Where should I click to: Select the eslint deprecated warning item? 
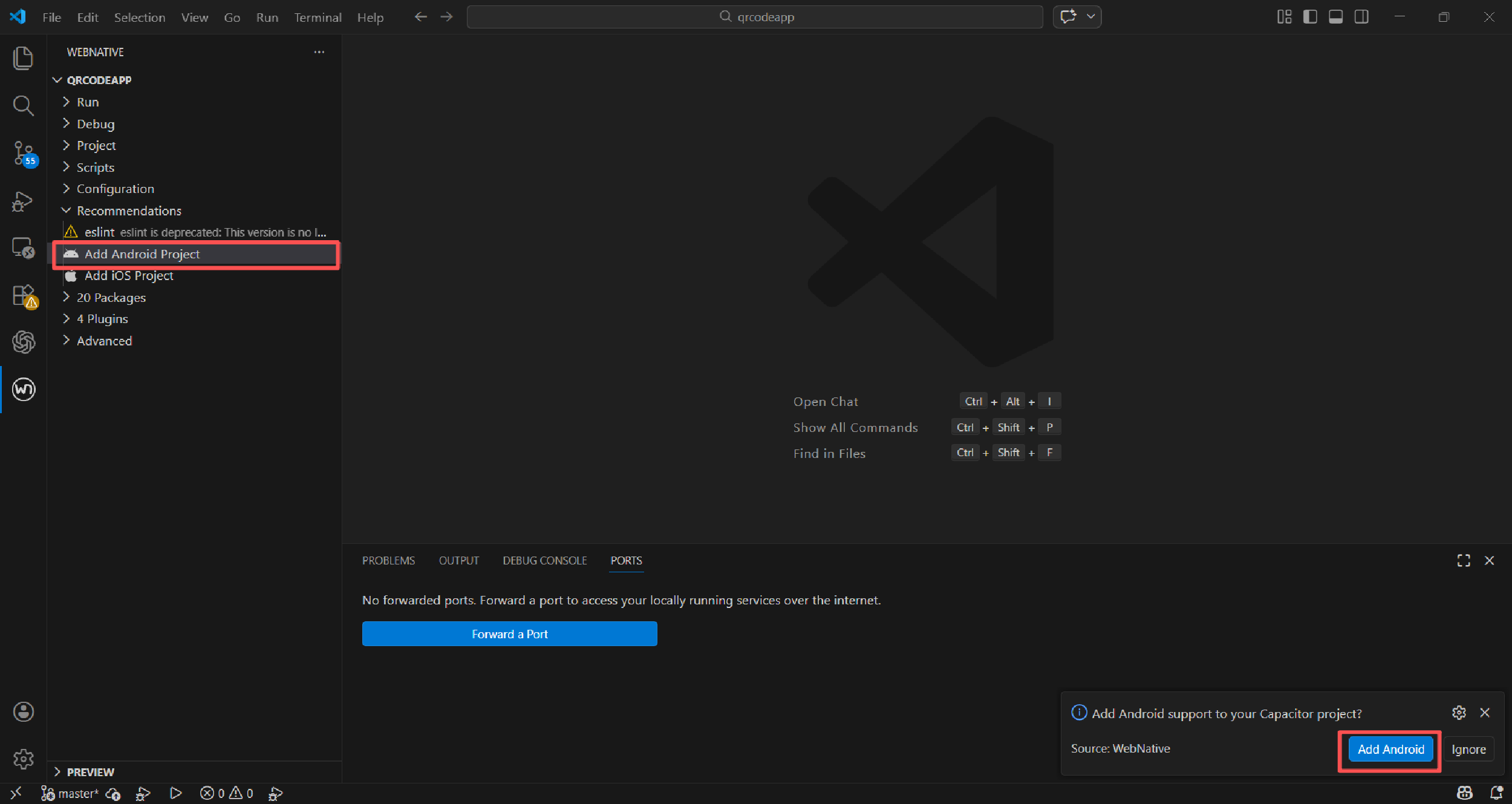tap(194, 232)
